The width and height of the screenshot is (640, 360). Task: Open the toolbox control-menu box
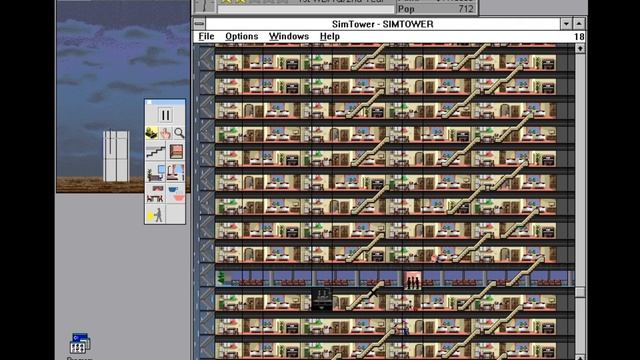149,102
